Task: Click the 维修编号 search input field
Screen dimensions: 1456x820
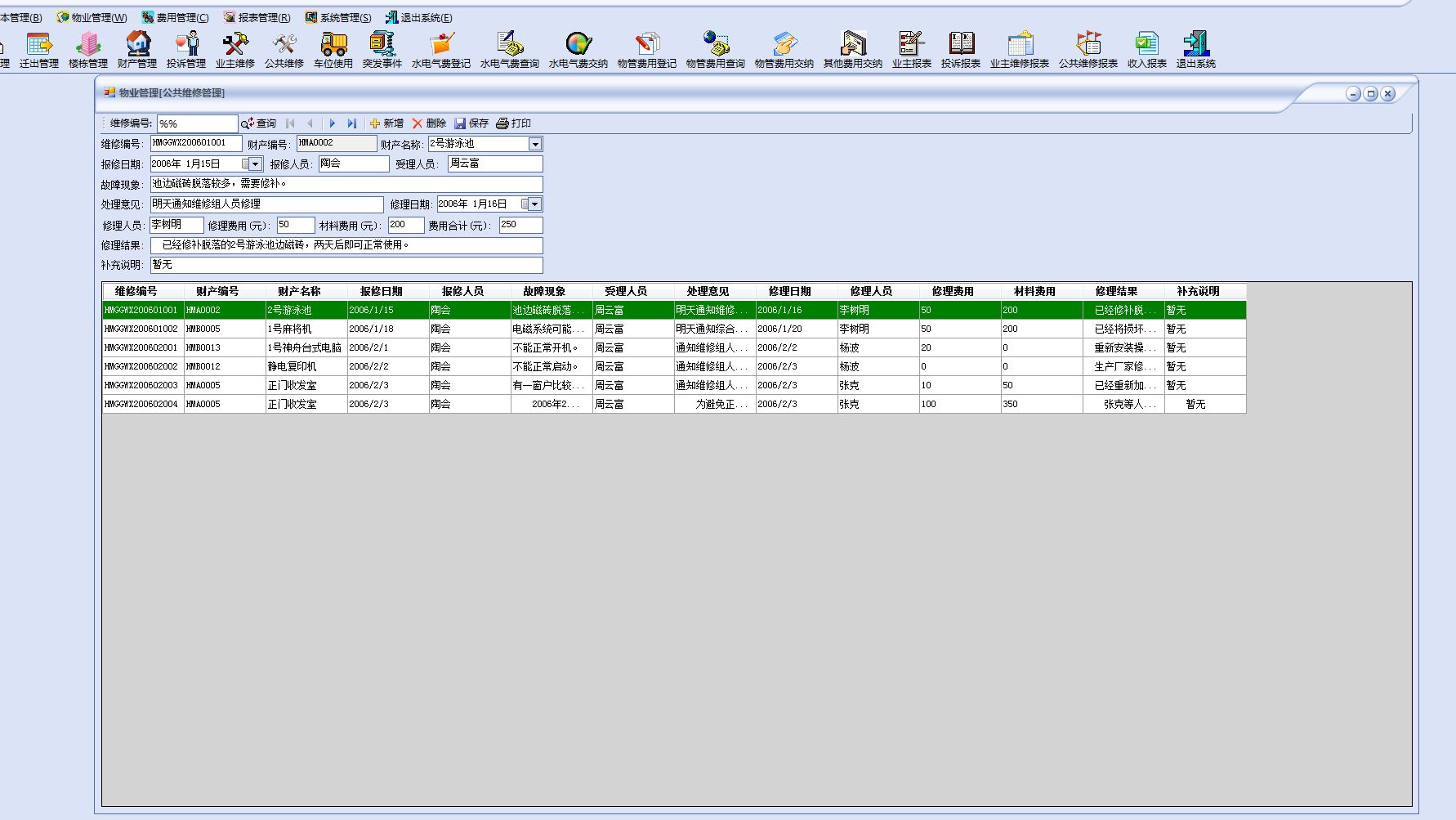Action: (197, 123)
